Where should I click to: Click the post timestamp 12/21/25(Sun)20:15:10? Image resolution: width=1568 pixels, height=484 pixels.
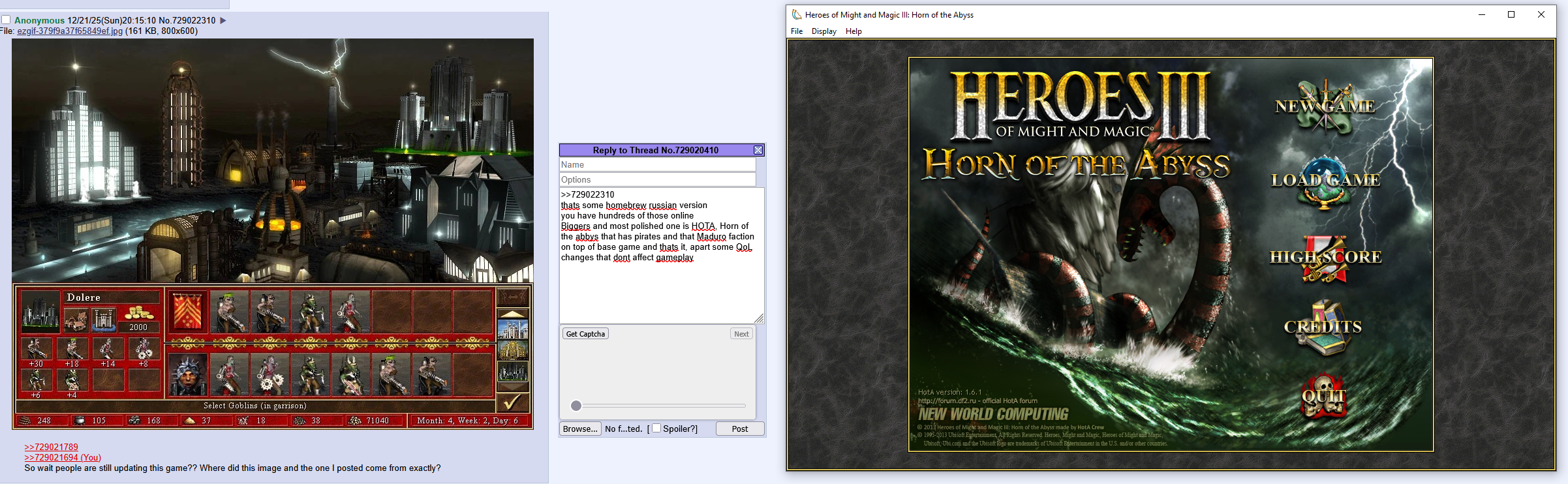coord(112,20)
